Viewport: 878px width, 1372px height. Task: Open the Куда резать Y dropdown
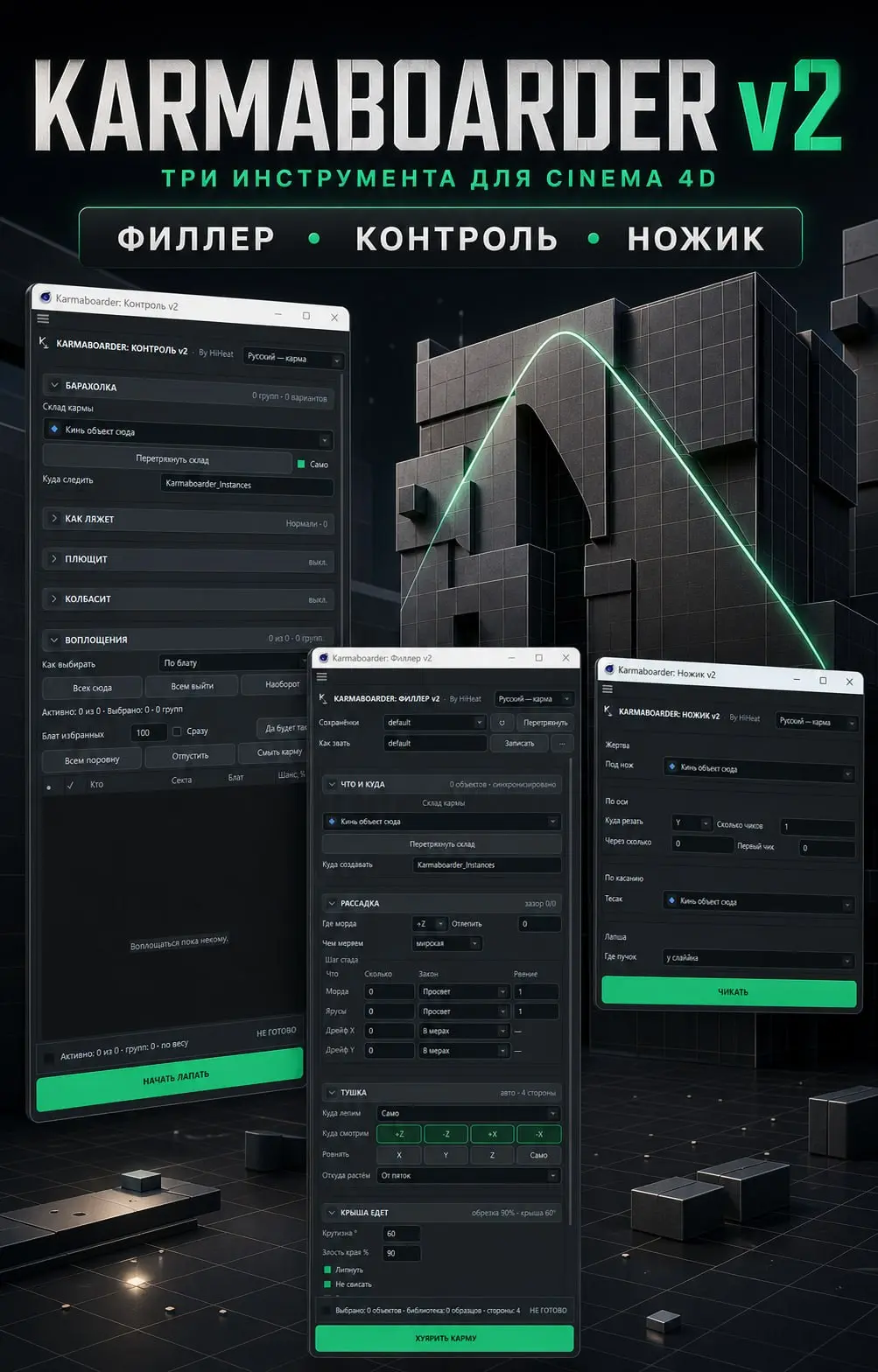[x=692, y=823]
